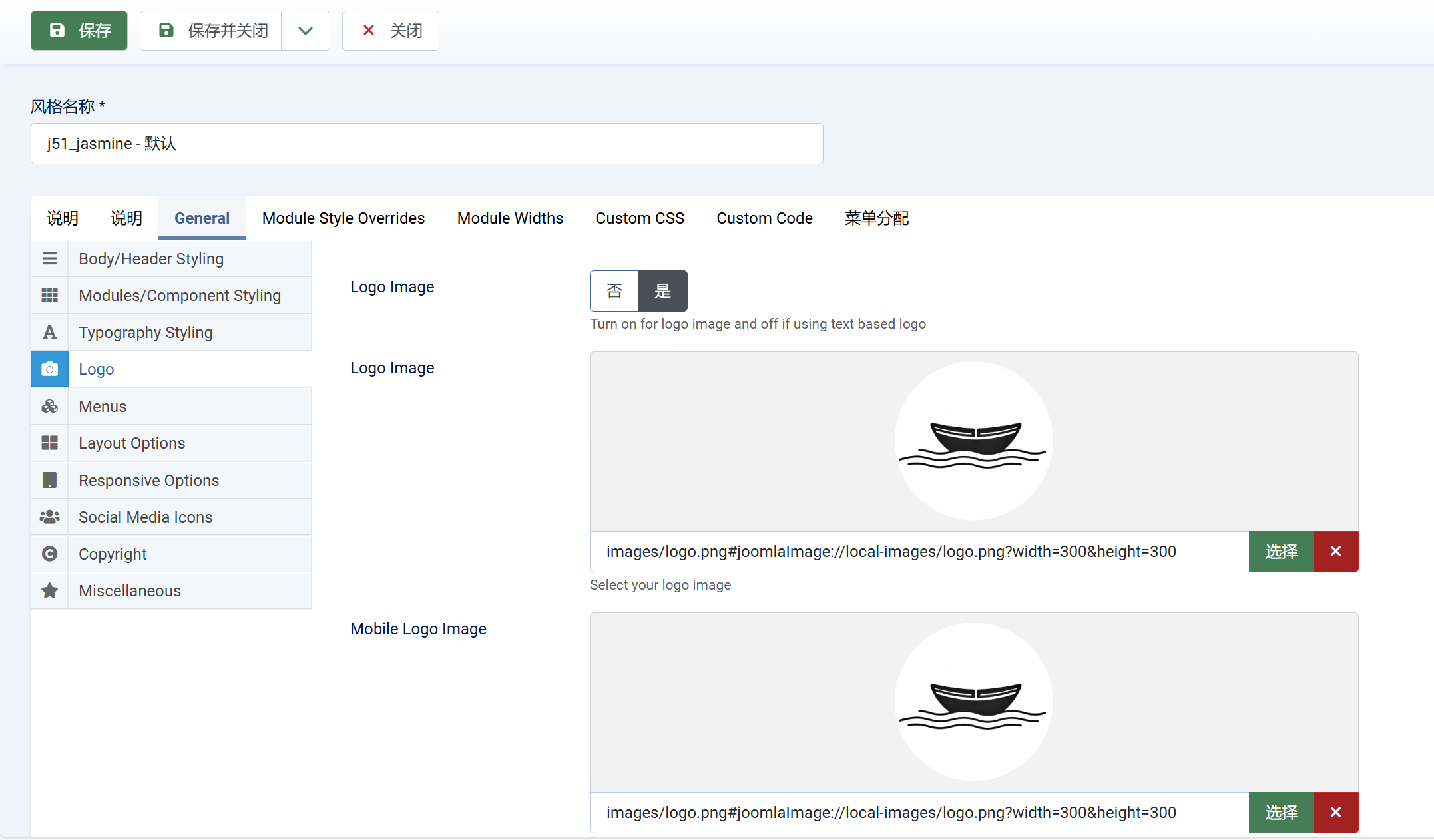Click the Typography Styling letter A icon
Viewport: 1434px width, 840px height.
tap(49, 332)
